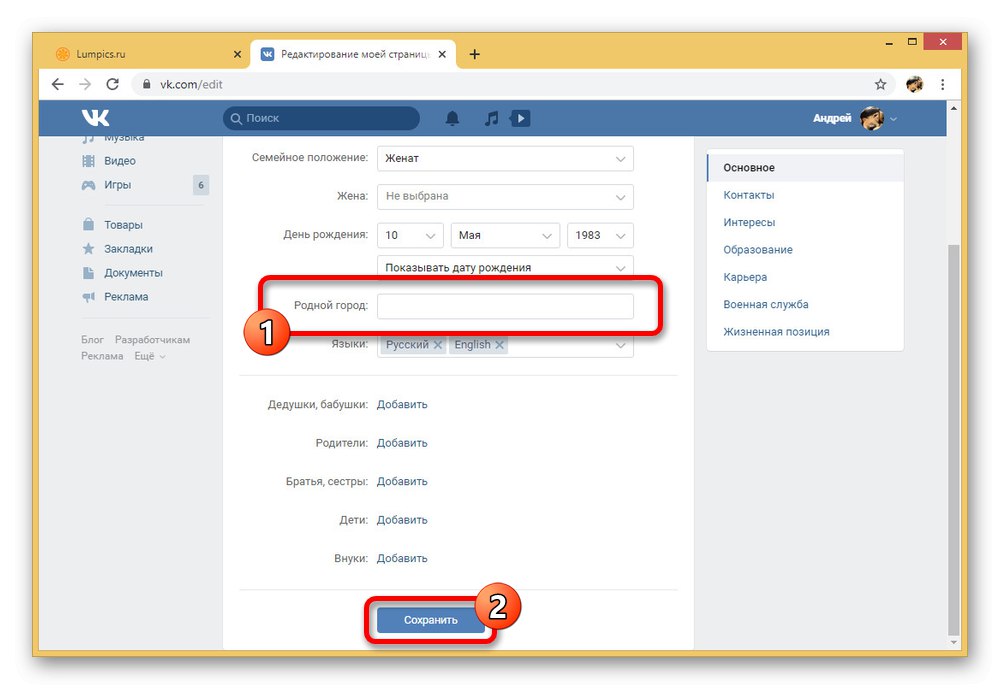This screenshot has width=1000, height=689.
Task: Expand the Языки dropdown arrow
Action: (x=620, y=345)
